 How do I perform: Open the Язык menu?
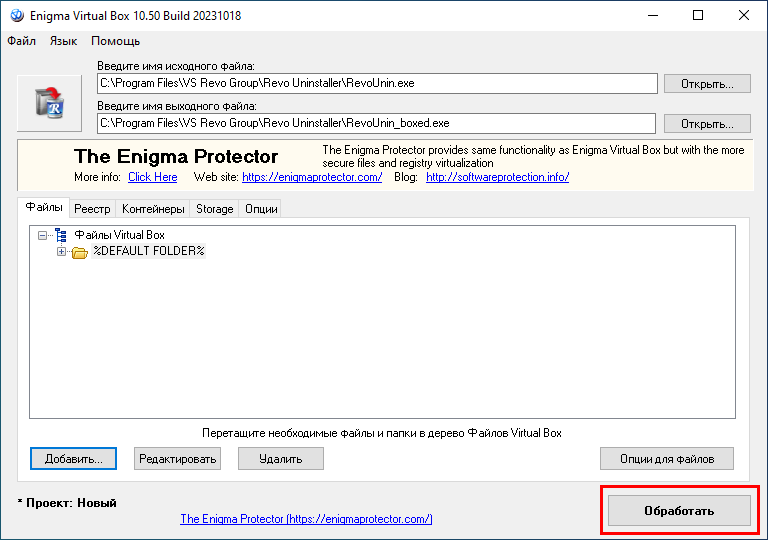63,41
